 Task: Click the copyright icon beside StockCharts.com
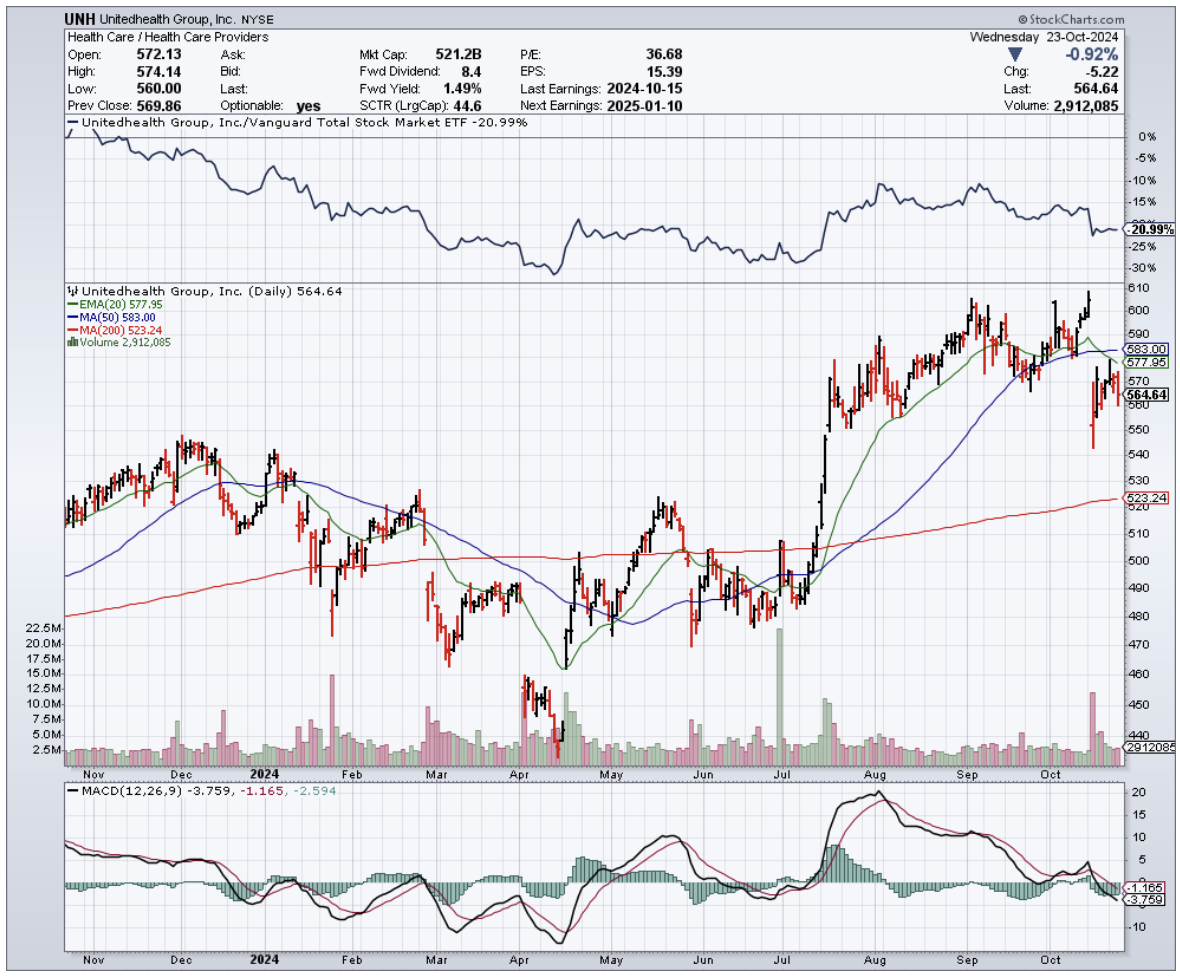[x=1024, y=20]
